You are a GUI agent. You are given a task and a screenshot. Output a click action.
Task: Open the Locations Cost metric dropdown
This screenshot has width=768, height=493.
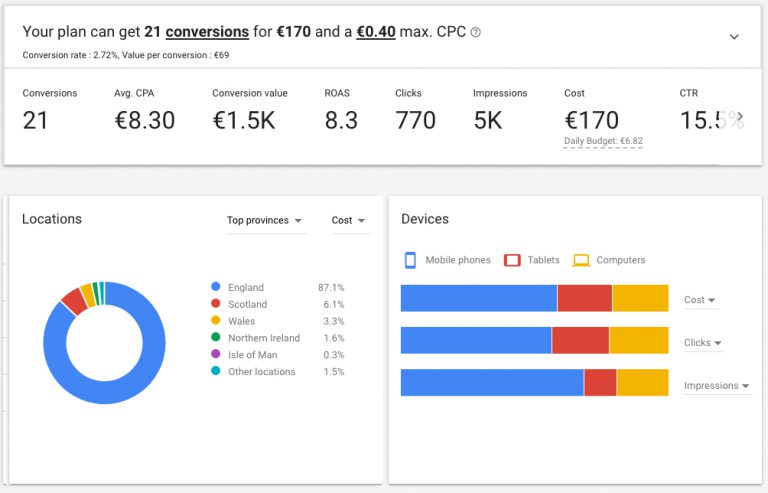coord(348,221)
